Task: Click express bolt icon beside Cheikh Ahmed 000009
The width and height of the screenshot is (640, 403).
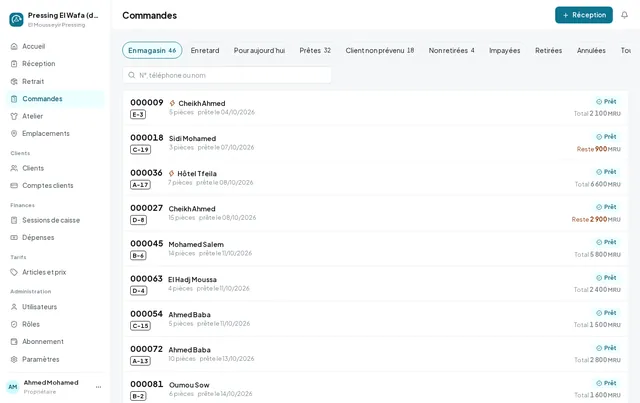Action: 172,103
